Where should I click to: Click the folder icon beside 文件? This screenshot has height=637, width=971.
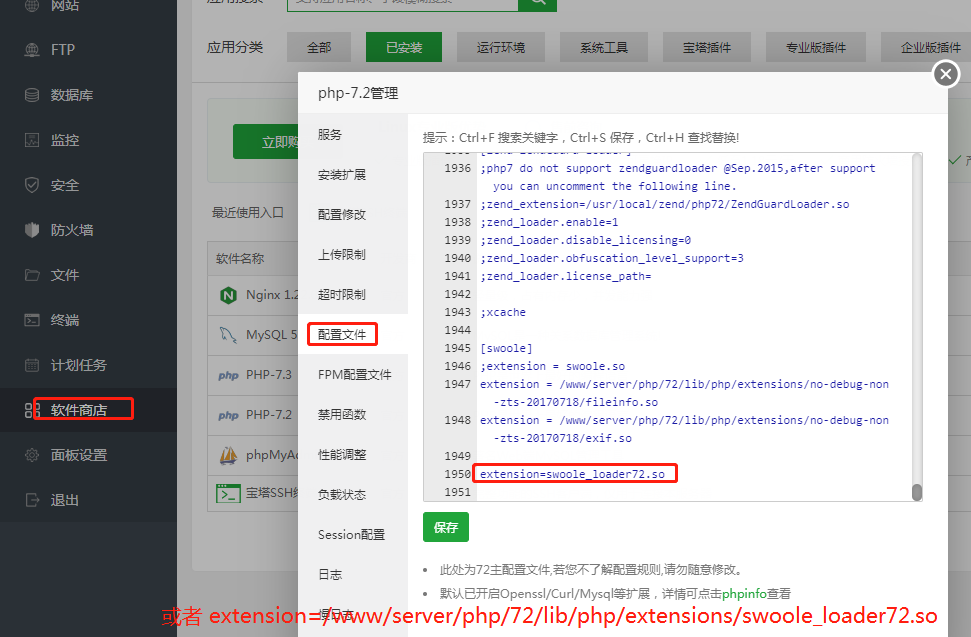pos(32,275)
